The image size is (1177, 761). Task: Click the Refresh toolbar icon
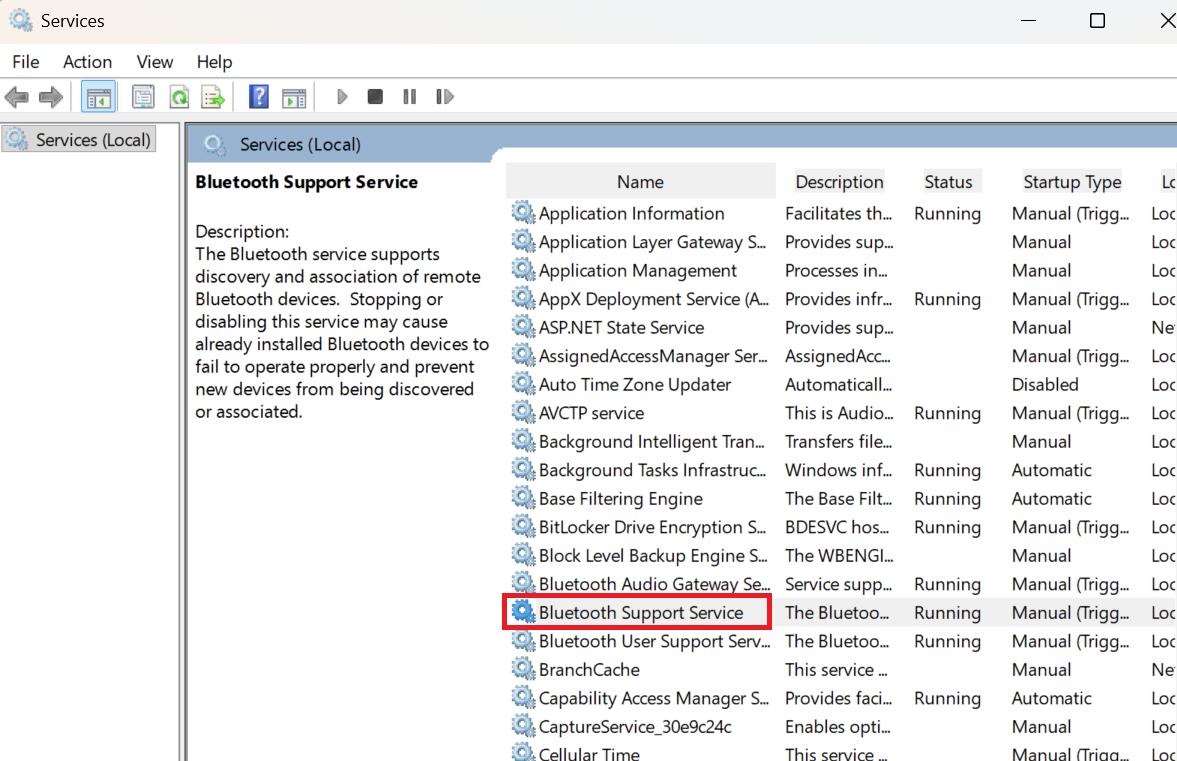pos(179,97)
